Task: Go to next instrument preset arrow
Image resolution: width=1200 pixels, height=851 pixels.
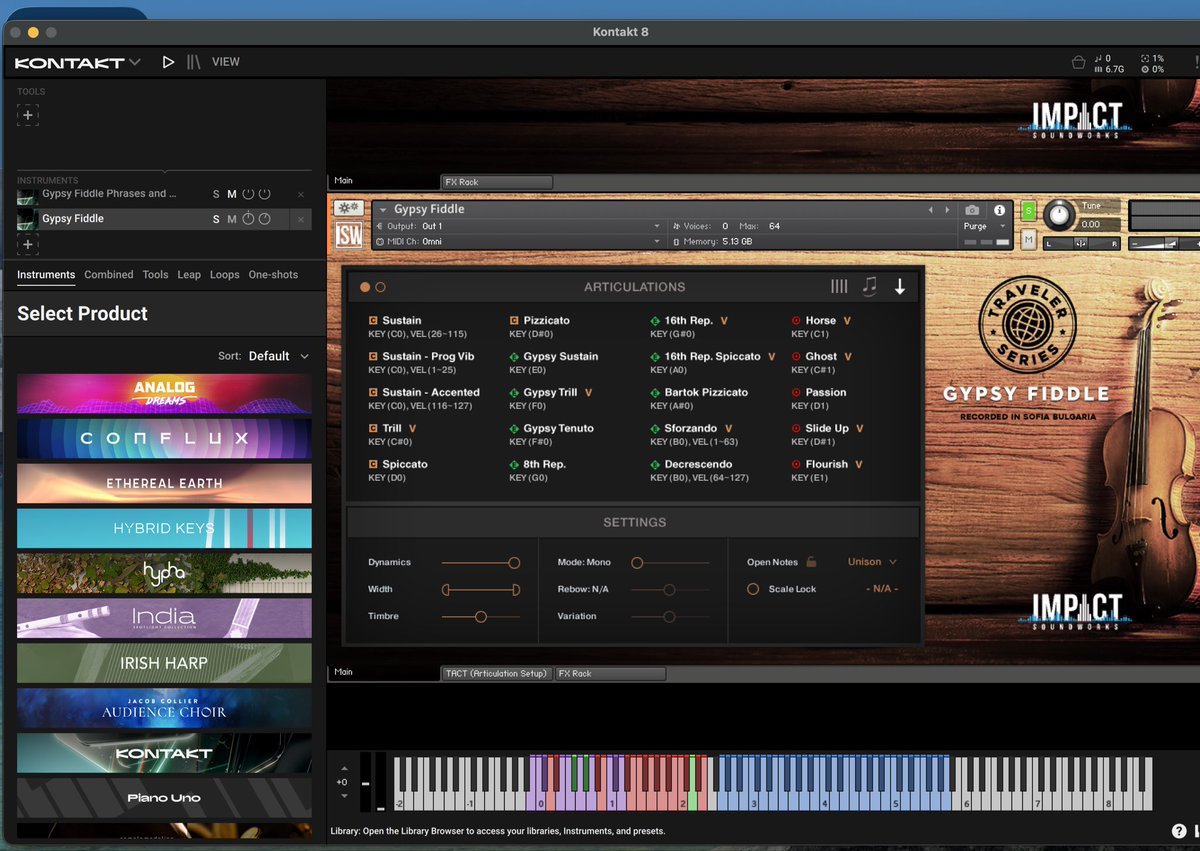Action: point(946,210)
